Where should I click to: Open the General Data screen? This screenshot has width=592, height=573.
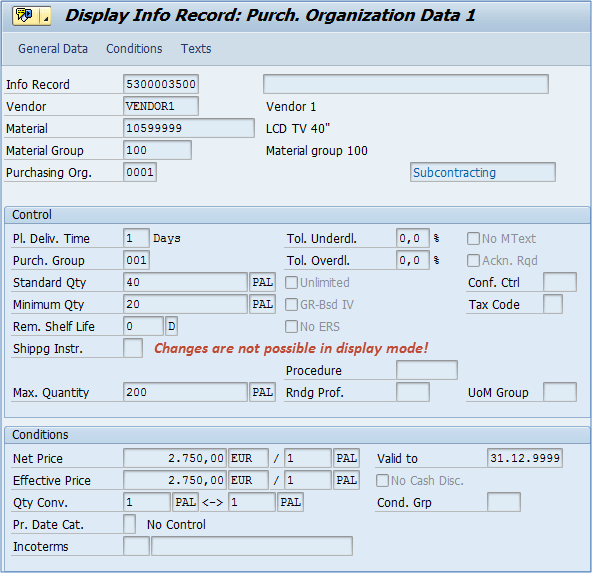(53, 49)
